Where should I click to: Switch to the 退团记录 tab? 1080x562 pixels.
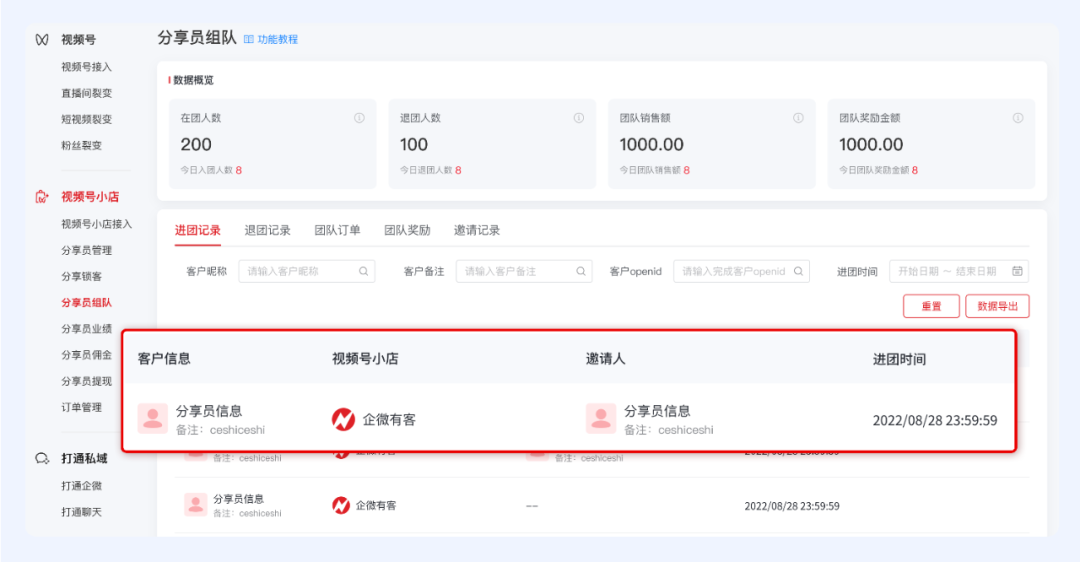tap(267, 230)
